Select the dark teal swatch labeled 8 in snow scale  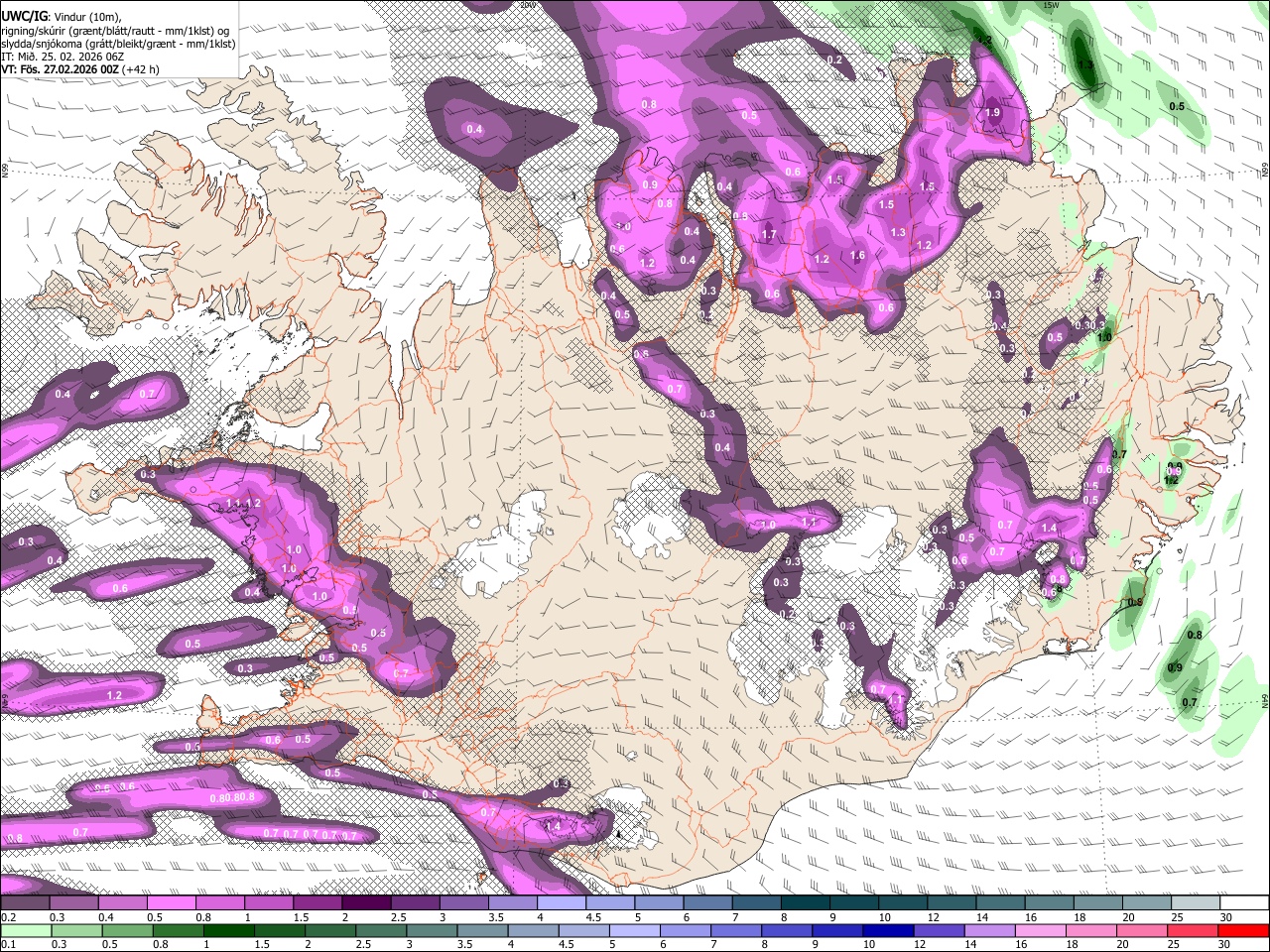point(806,903)
